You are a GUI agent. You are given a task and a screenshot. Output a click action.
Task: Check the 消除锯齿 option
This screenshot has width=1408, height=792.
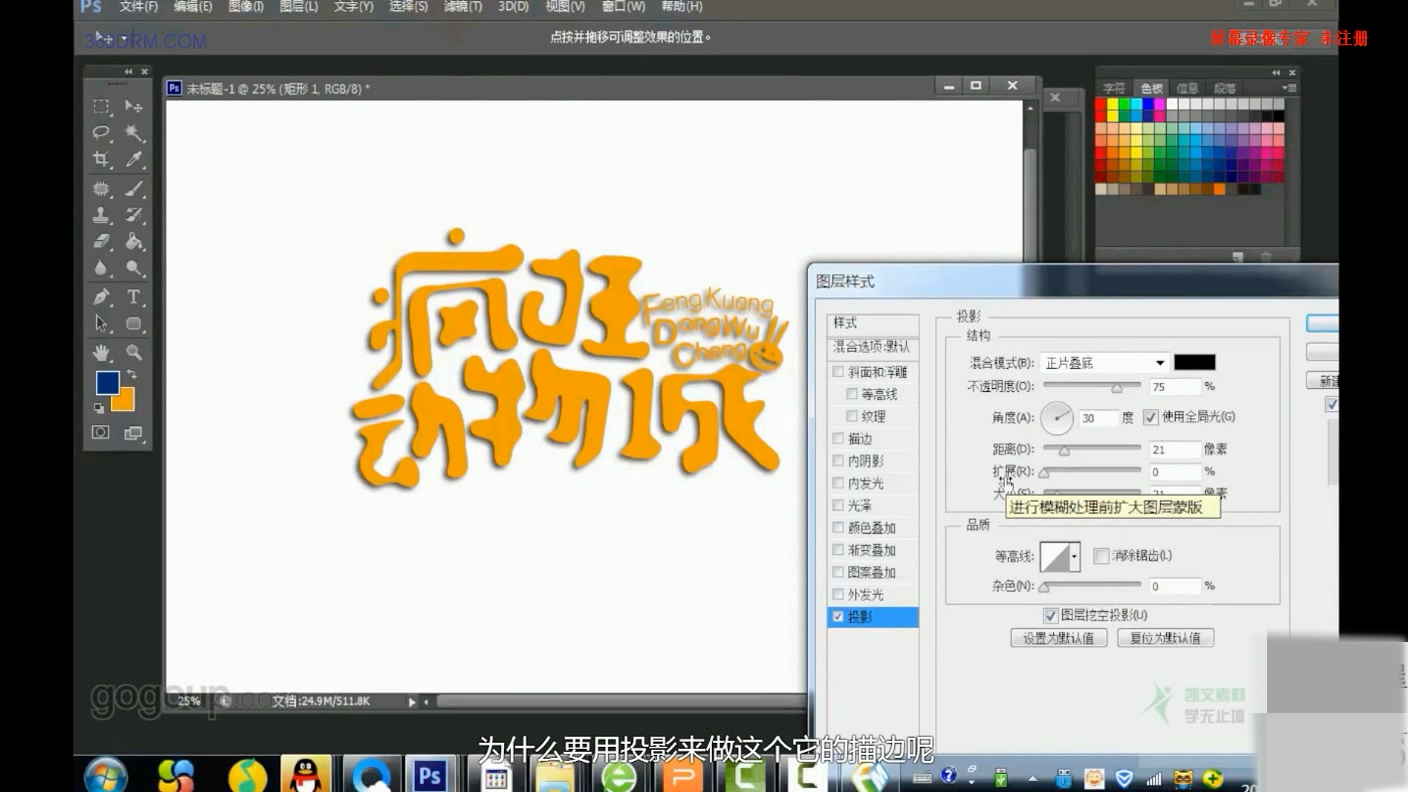click(1101, 555)
